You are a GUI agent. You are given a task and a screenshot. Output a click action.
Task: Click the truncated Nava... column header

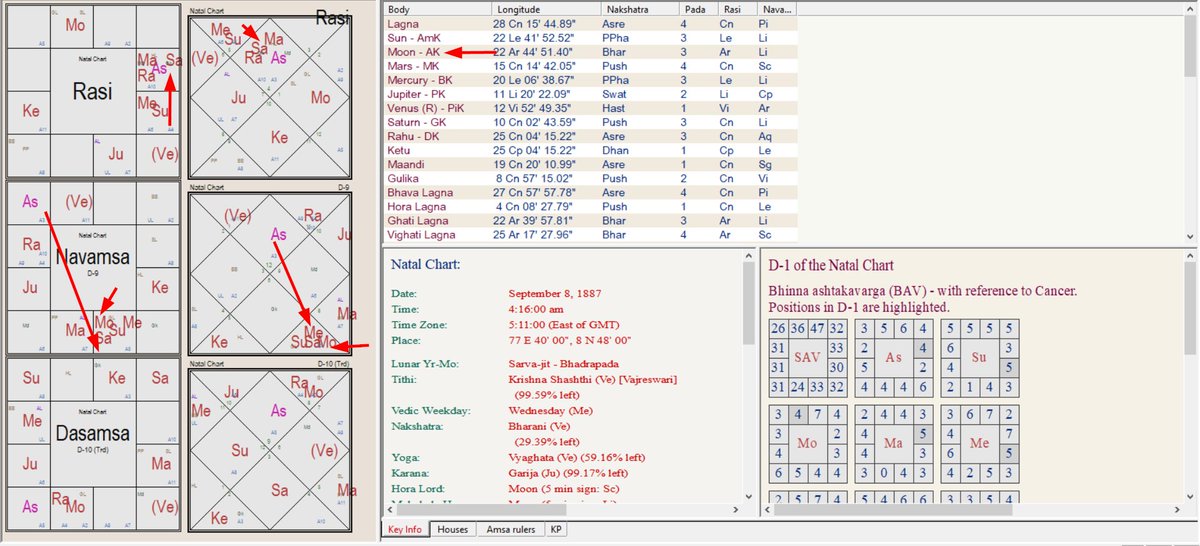point(778,8)
